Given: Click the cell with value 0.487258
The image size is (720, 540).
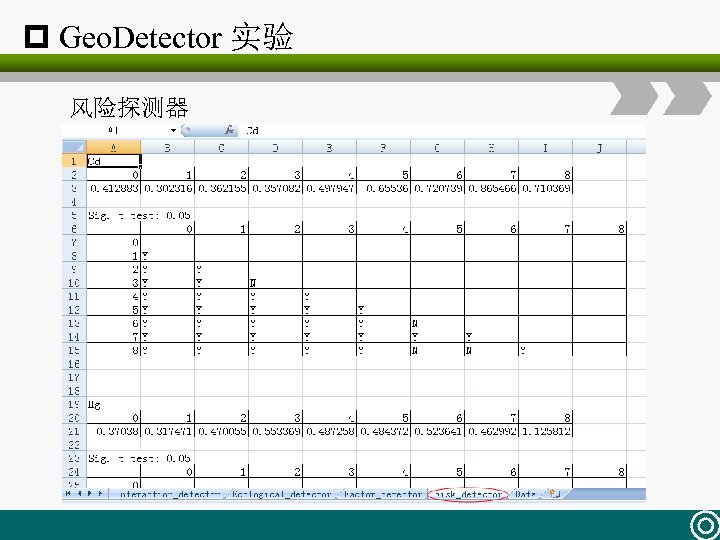Looking at the screenshot, I should [x=329, y=431].
